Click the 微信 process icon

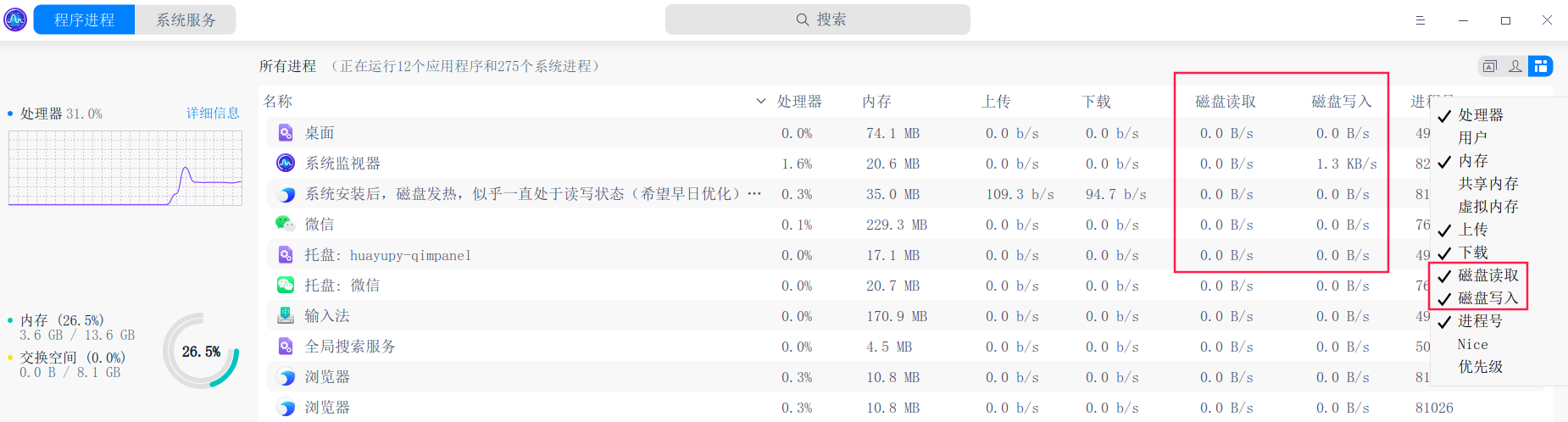(x=285, y=224)
